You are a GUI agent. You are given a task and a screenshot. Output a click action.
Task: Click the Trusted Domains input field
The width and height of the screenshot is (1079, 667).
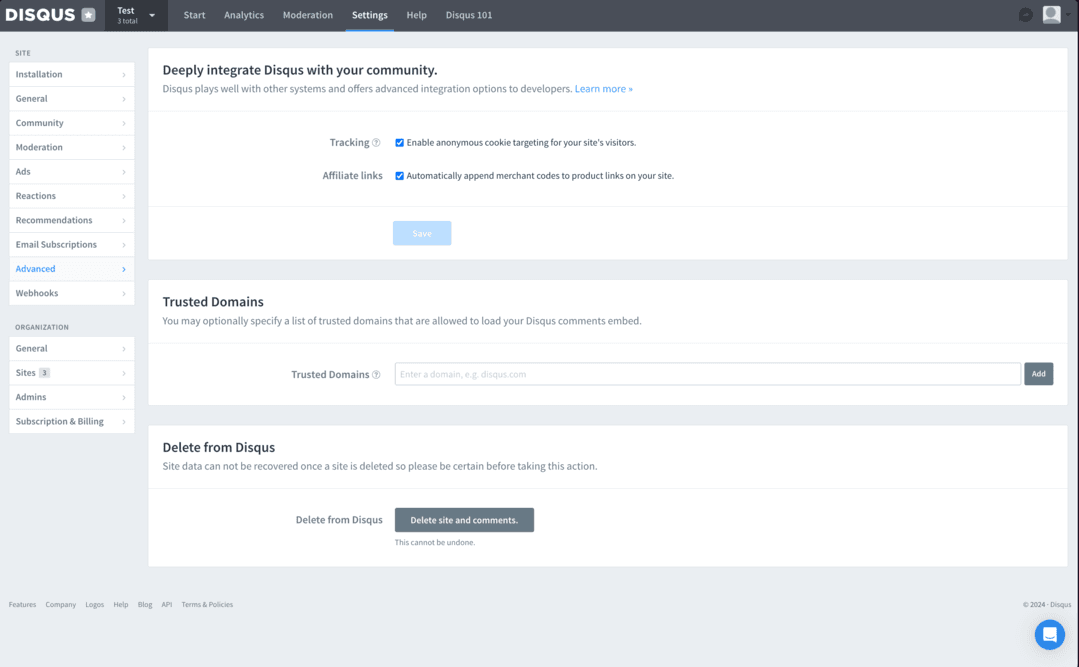(707, 374)
